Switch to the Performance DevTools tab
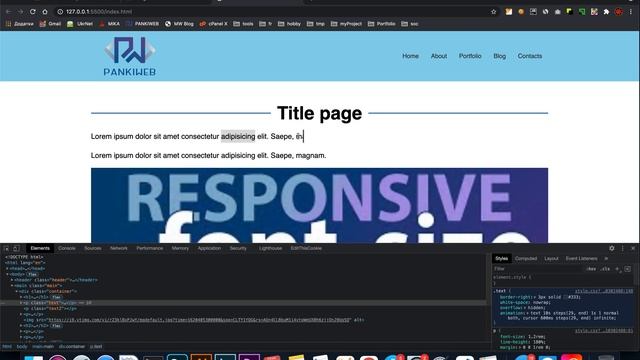 coord(149,248)
